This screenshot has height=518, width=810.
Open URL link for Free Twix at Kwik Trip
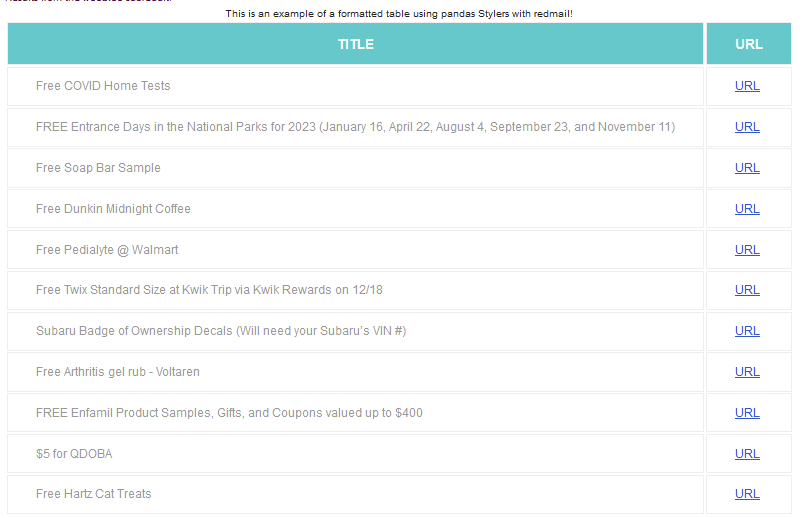click(x=747, y=290)
